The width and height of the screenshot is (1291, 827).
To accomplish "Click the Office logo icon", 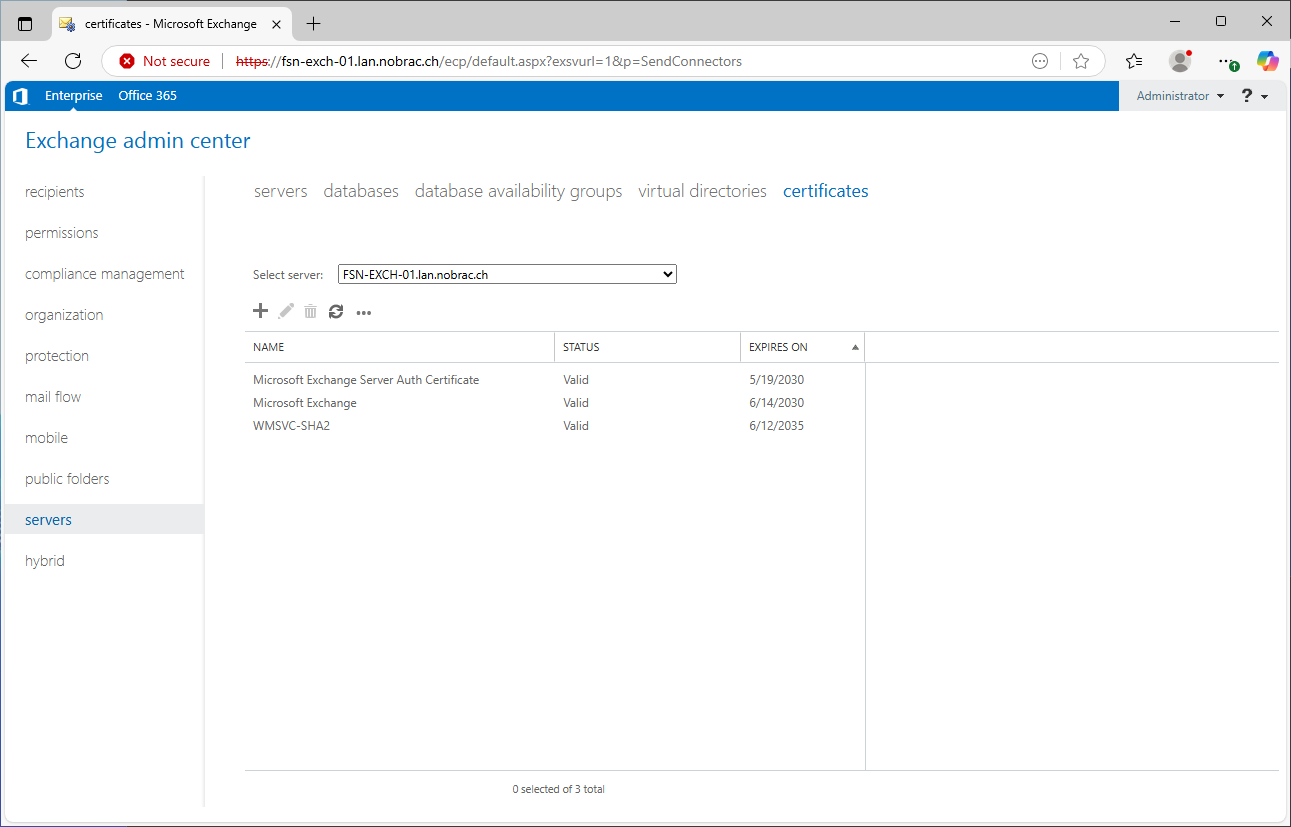I will point(20,96).
